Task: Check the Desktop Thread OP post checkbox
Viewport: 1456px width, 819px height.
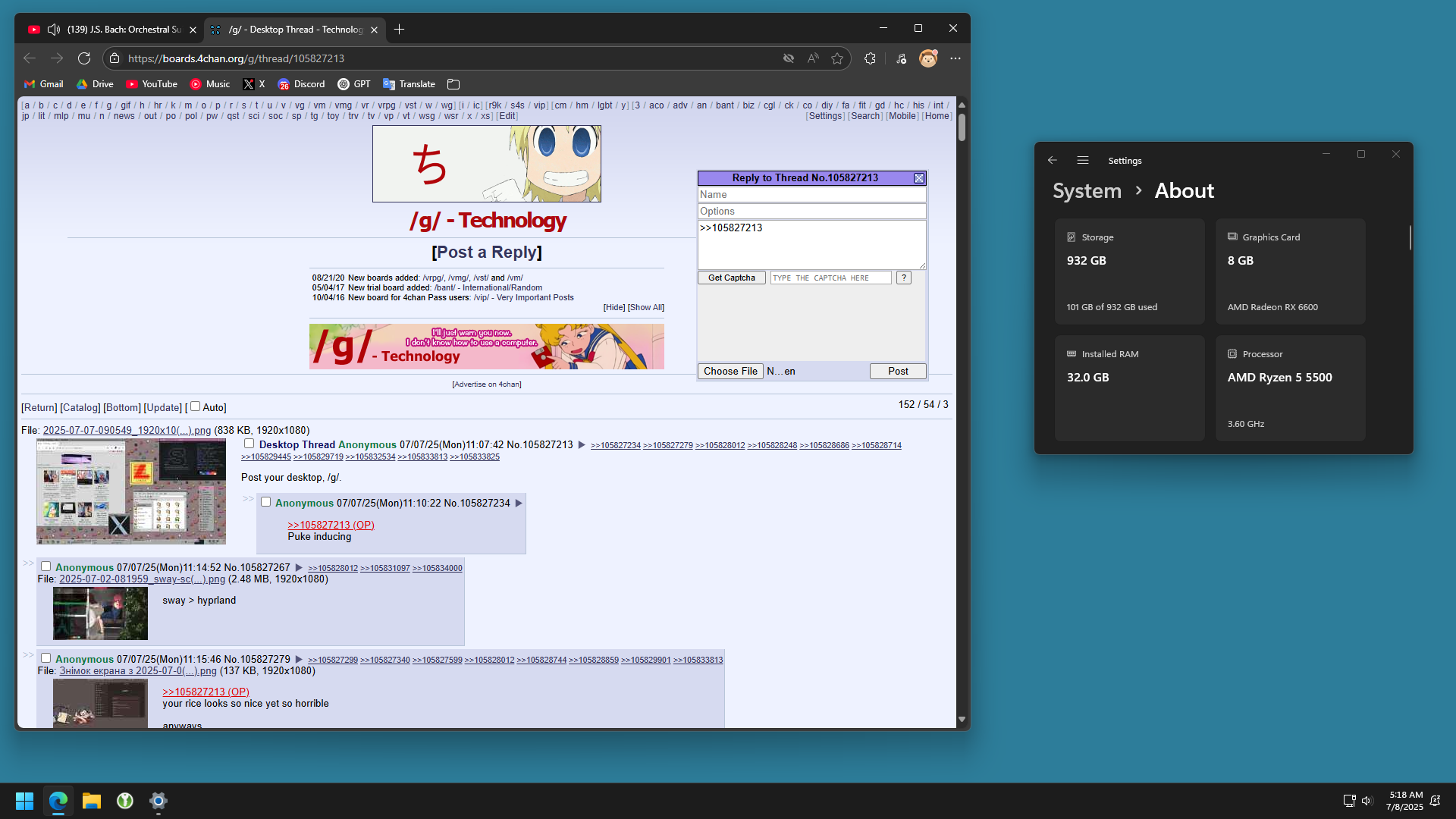Action: (249, 444)
